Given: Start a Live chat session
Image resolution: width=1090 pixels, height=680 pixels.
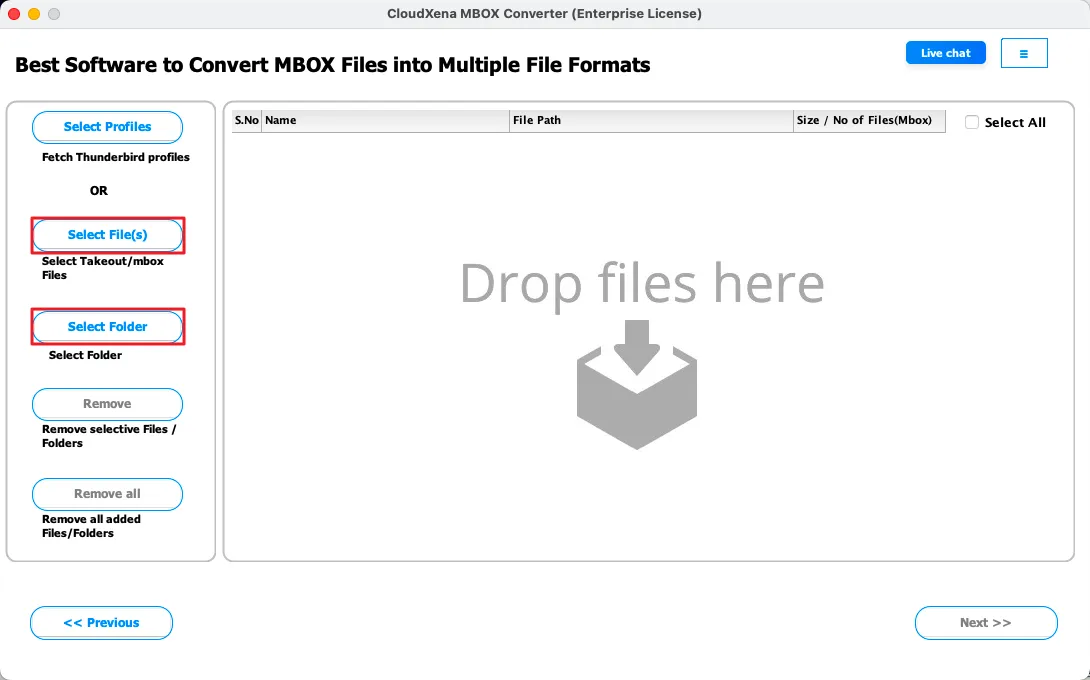Looking at the screenshot, I should click(x=945, y=53).
